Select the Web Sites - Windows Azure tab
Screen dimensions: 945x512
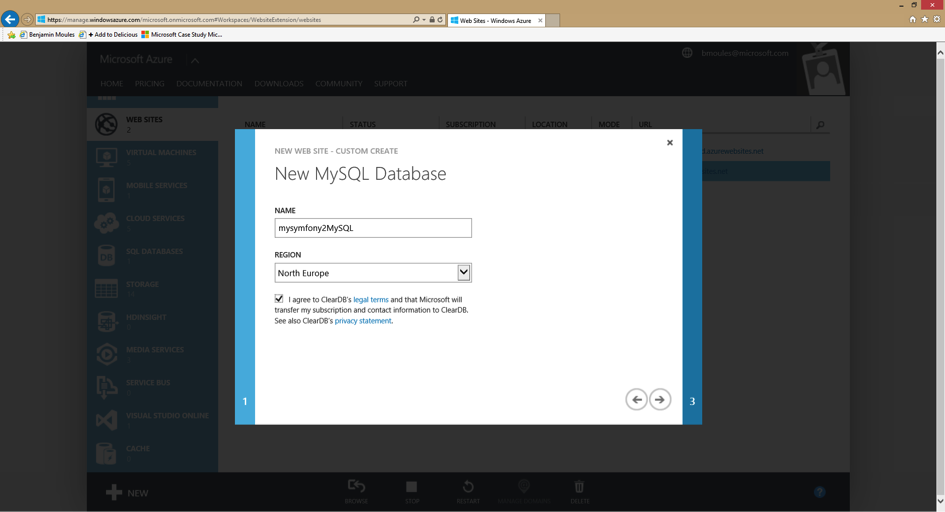(x=495, y=20)
